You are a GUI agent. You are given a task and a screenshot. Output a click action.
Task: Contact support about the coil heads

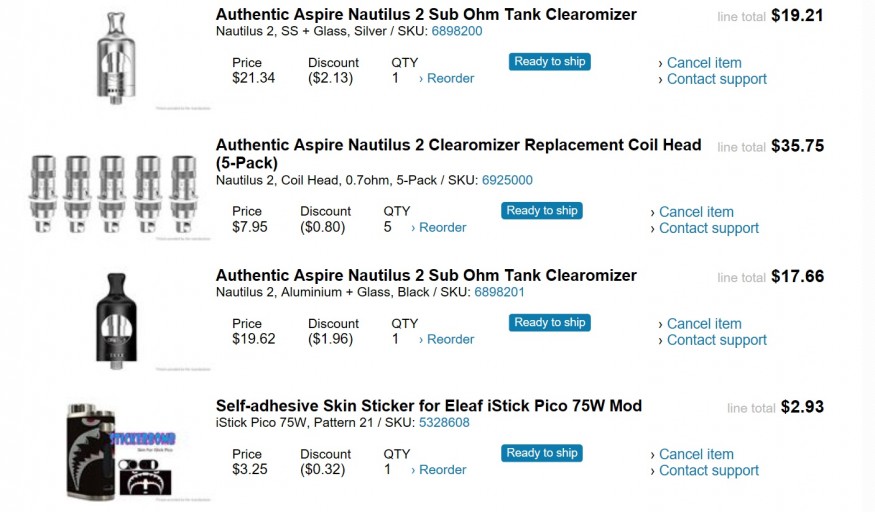tap(709, 228)
